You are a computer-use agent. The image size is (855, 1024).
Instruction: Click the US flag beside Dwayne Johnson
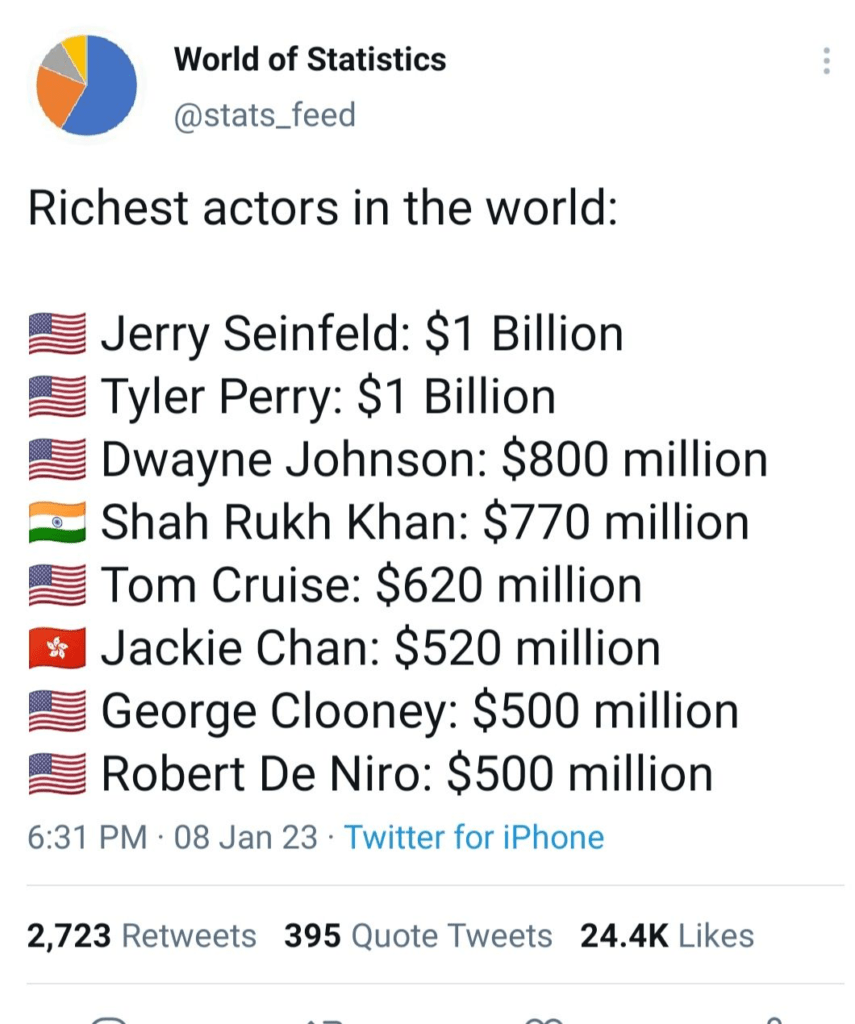[x=57, y=460]
